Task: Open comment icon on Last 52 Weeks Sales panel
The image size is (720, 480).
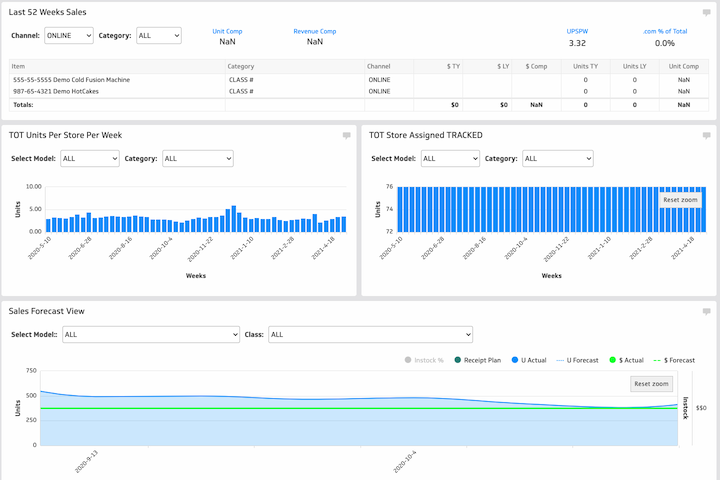Action: (x=707, y=13)
